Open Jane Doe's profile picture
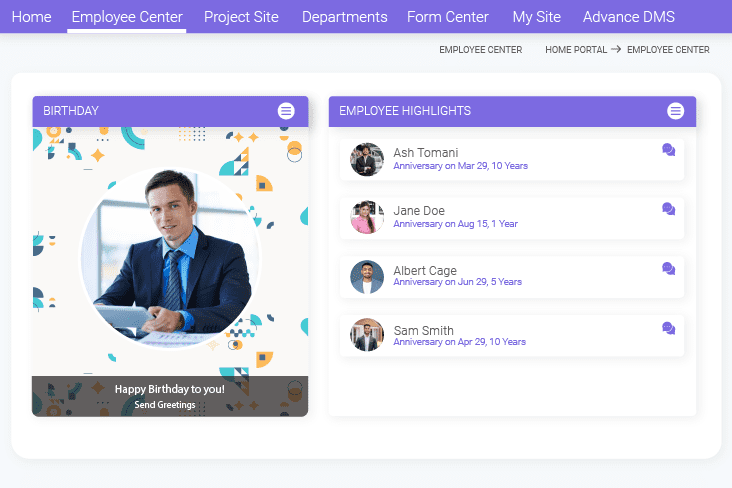This screenshot has width=732, height=488. click(x=367, y=217)
